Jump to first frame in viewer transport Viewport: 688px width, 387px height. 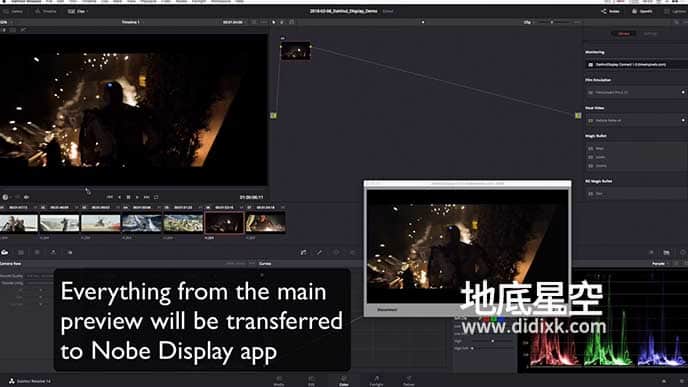click(110, 197)
